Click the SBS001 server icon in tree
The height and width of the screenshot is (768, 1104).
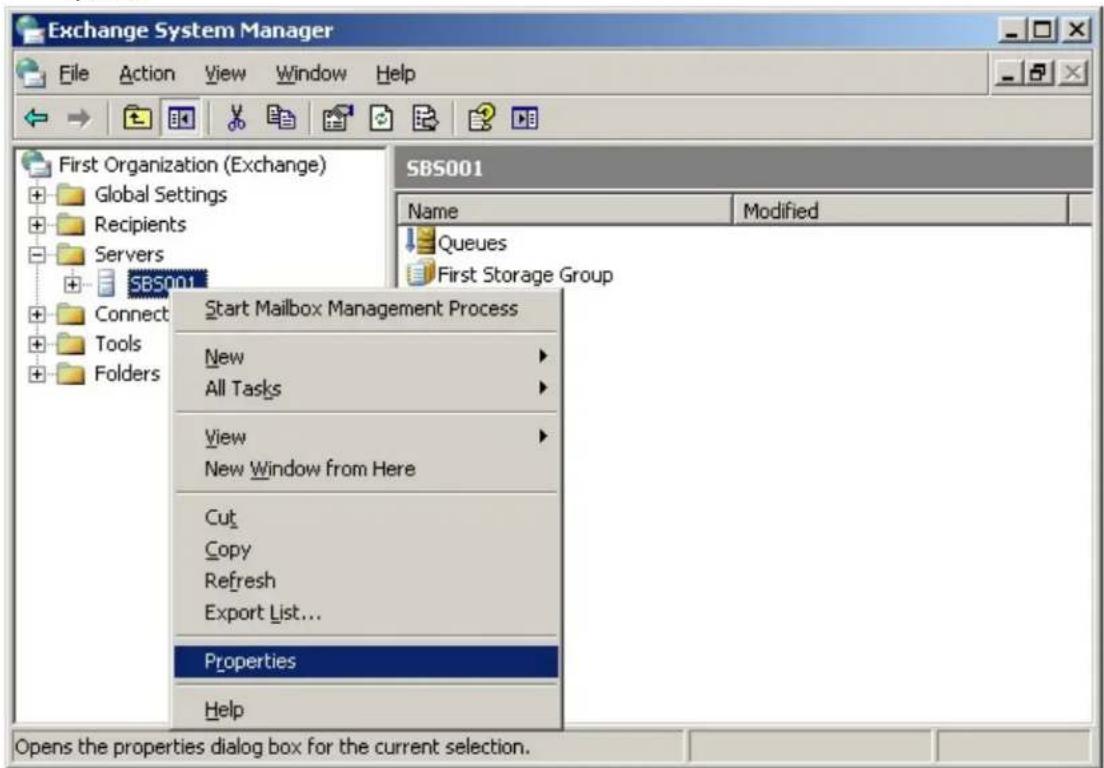click(106, 284)
